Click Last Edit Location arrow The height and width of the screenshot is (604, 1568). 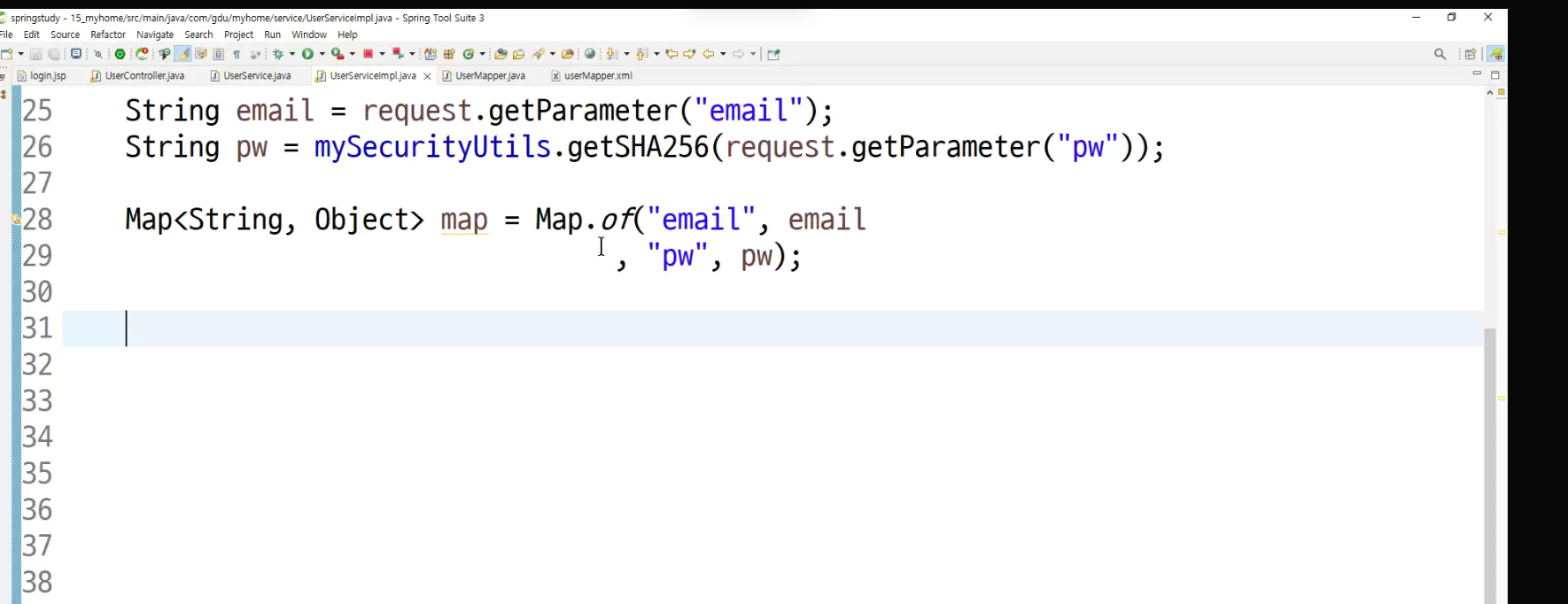click(671, 54)
